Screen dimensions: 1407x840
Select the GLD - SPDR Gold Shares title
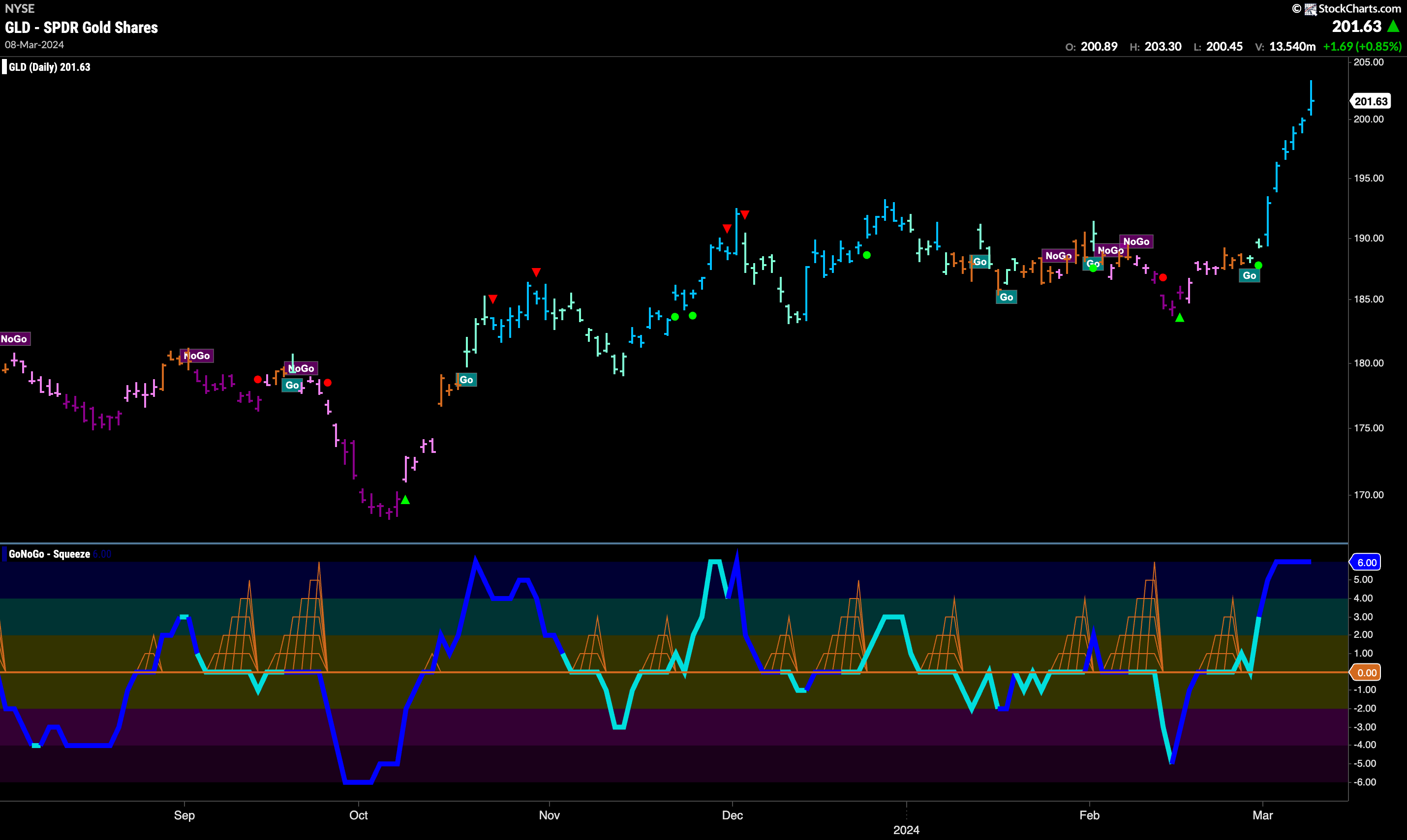(82, 27)
